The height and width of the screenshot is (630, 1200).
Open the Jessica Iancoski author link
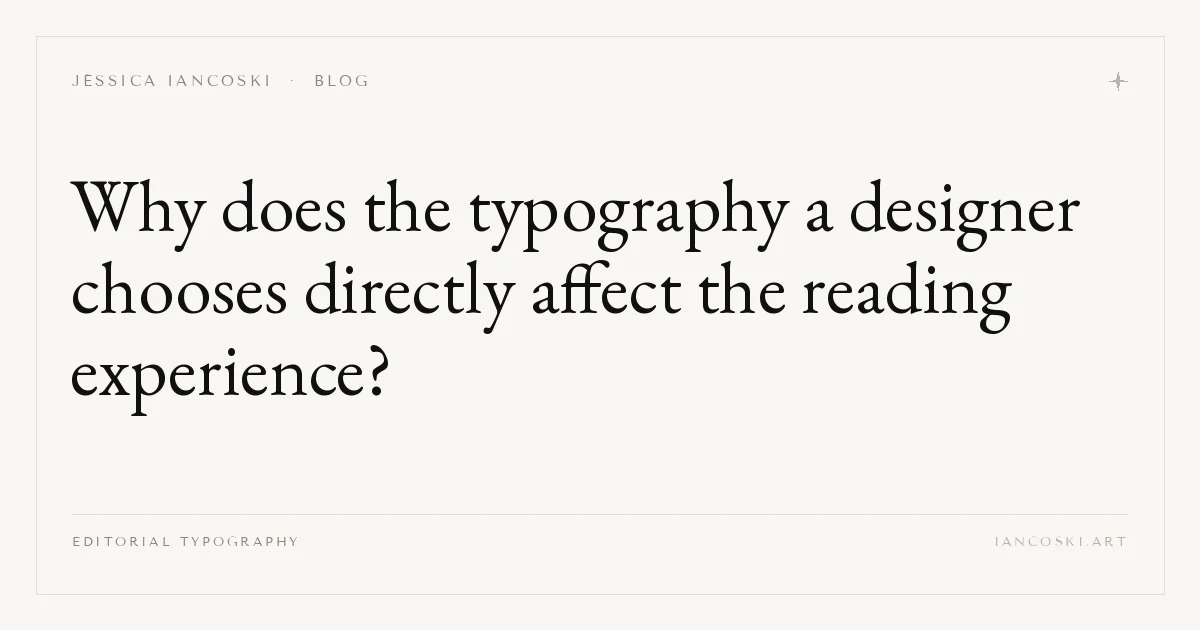click(171, 81)
